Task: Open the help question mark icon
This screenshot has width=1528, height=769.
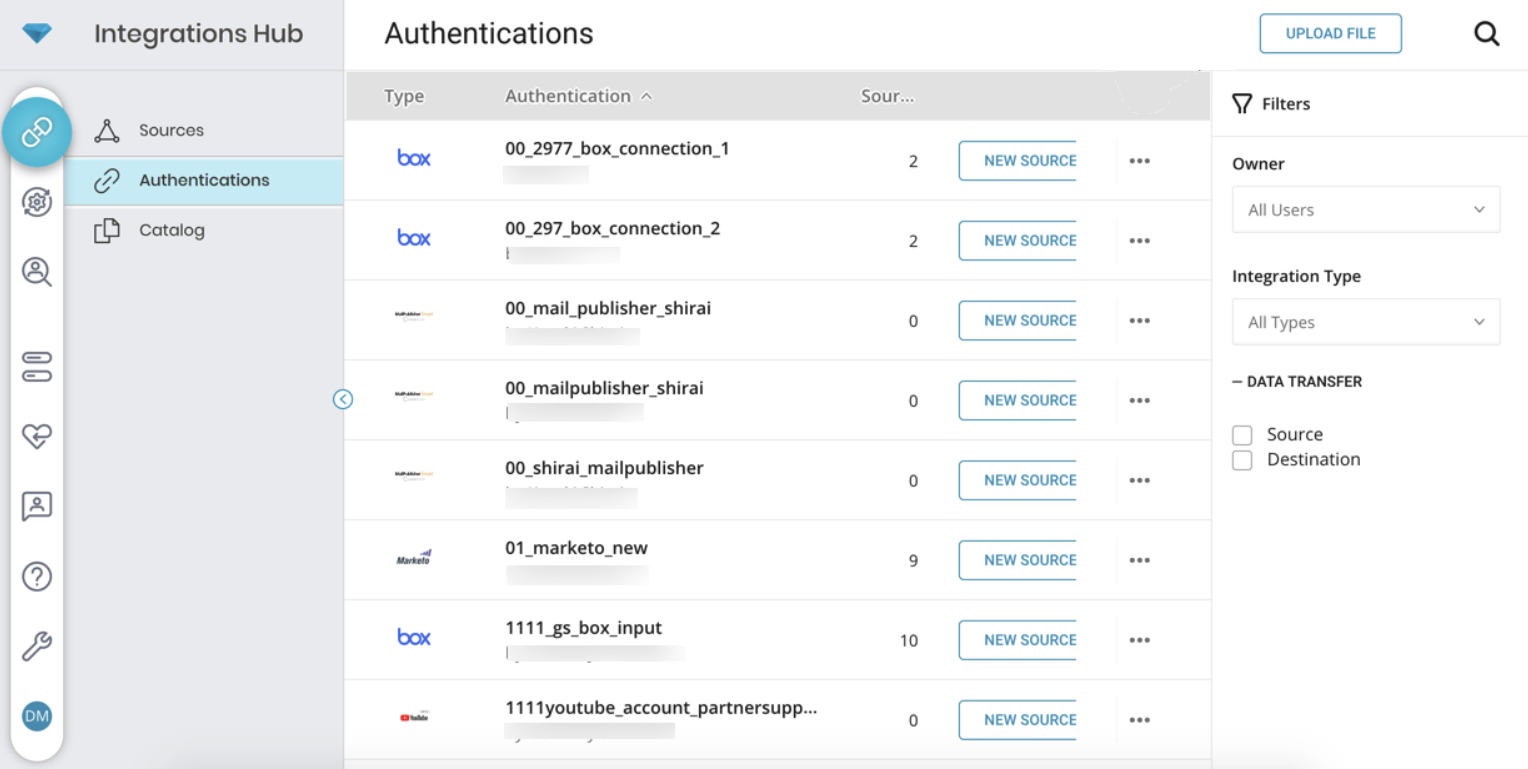Action: coord(37,577)
